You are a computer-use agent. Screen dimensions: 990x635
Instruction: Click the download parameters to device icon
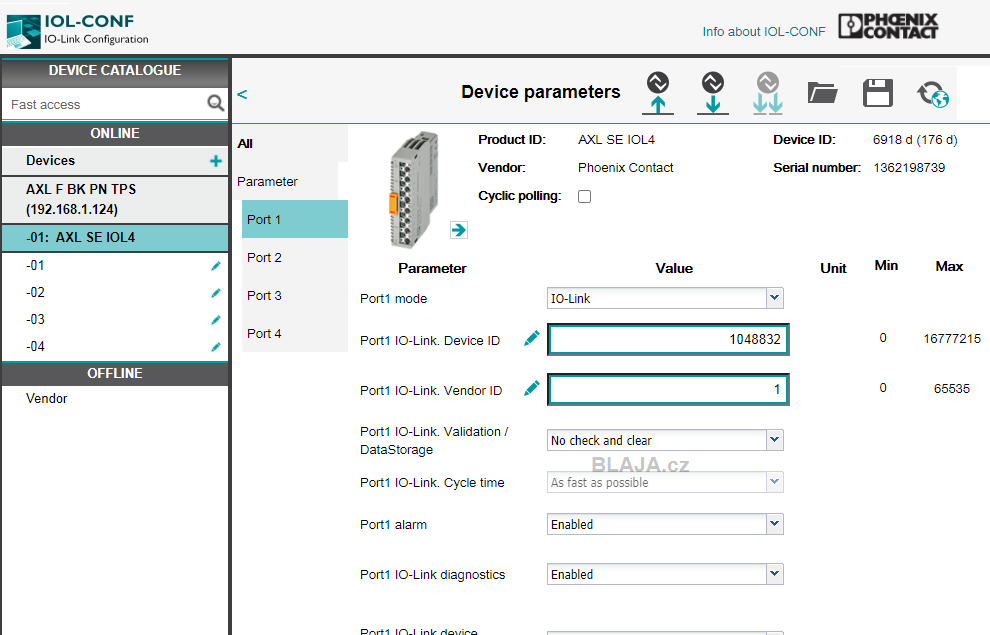point(713,93)
